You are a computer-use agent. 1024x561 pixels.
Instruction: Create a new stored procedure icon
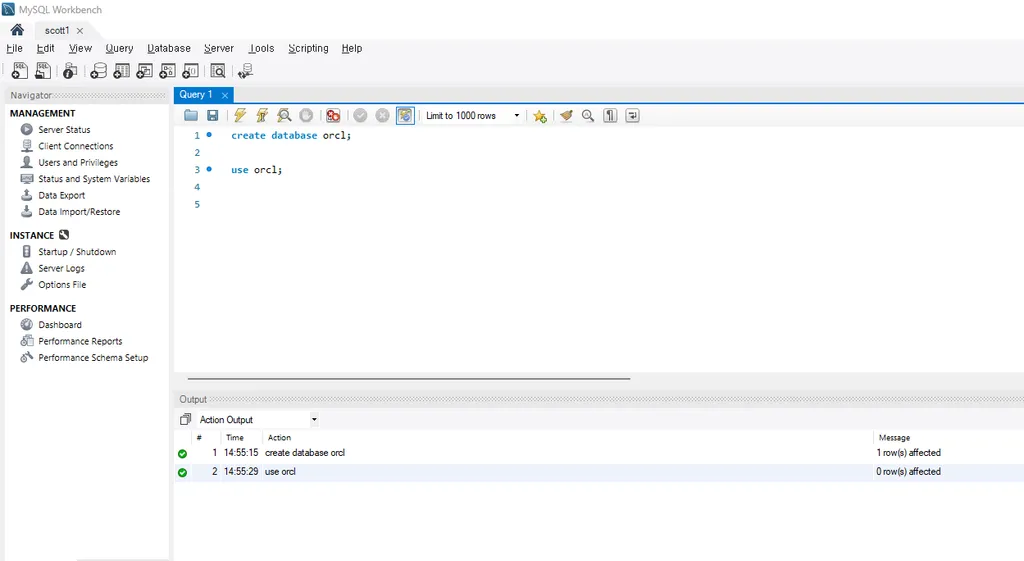pos(167,71)
